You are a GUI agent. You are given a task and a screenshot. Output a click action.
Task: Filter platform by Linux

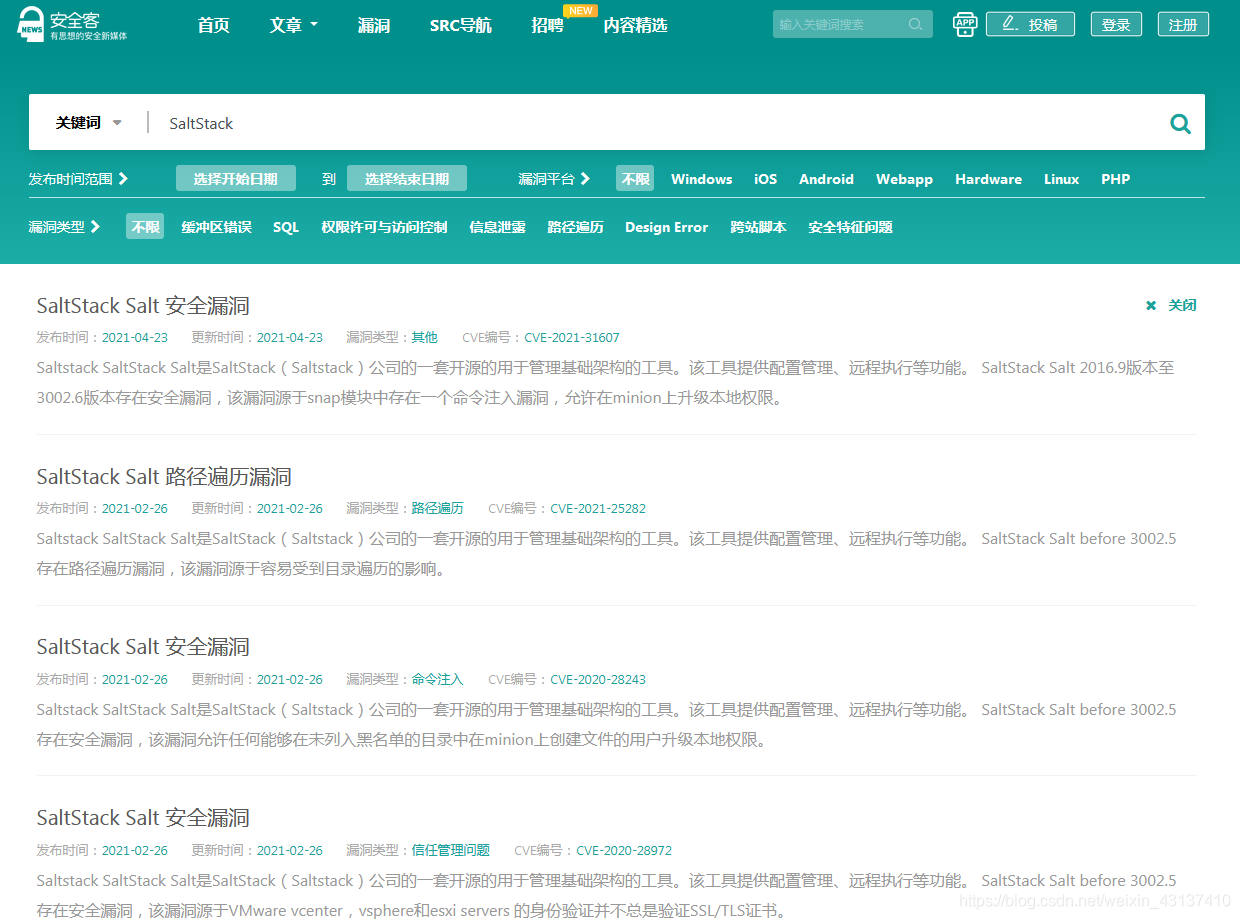click(x=1061, y=179)
